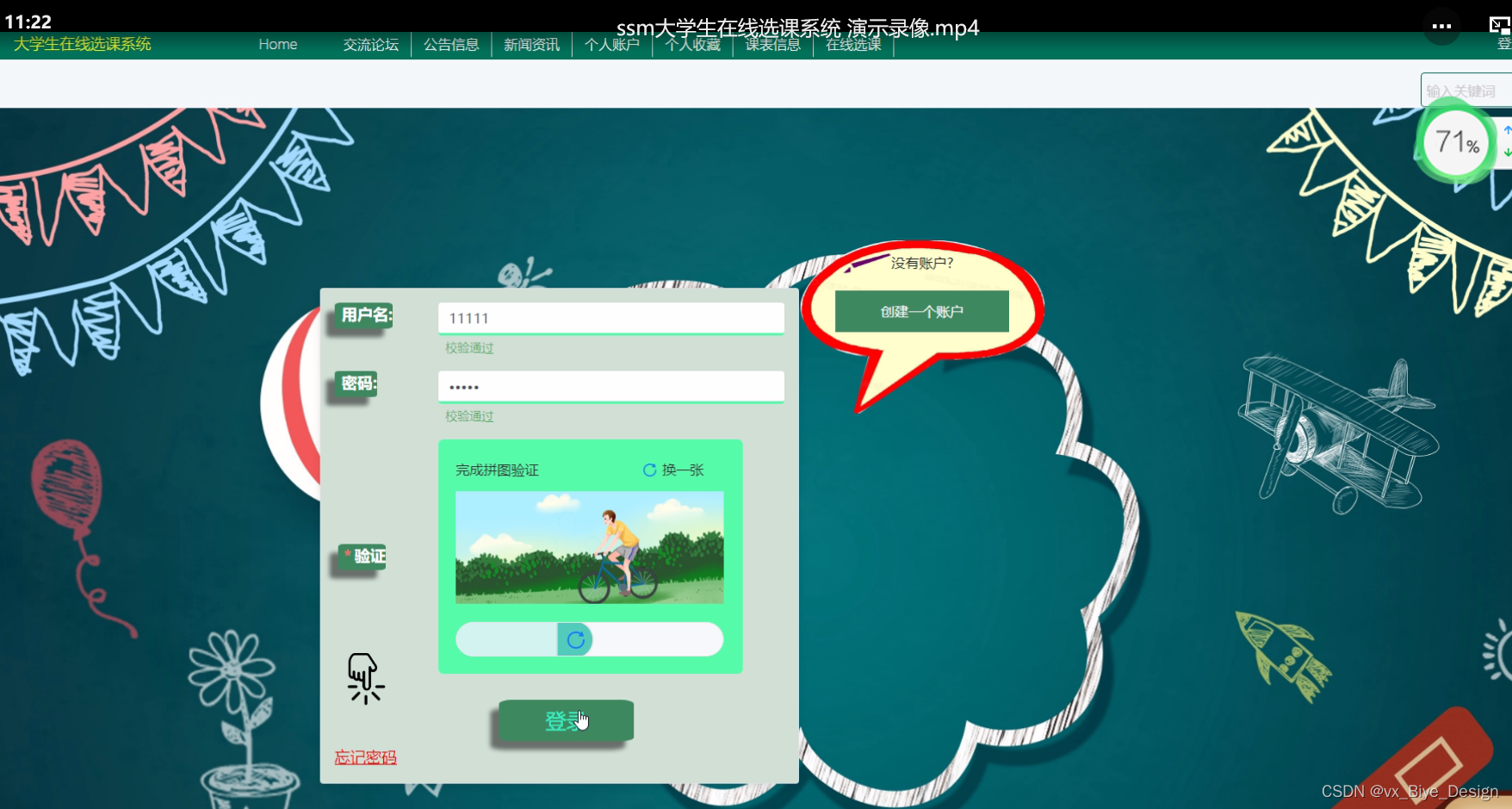Open the Home menu item
Image resolution: width=1512 pixels, height=809 pixels.
(277, 45)
